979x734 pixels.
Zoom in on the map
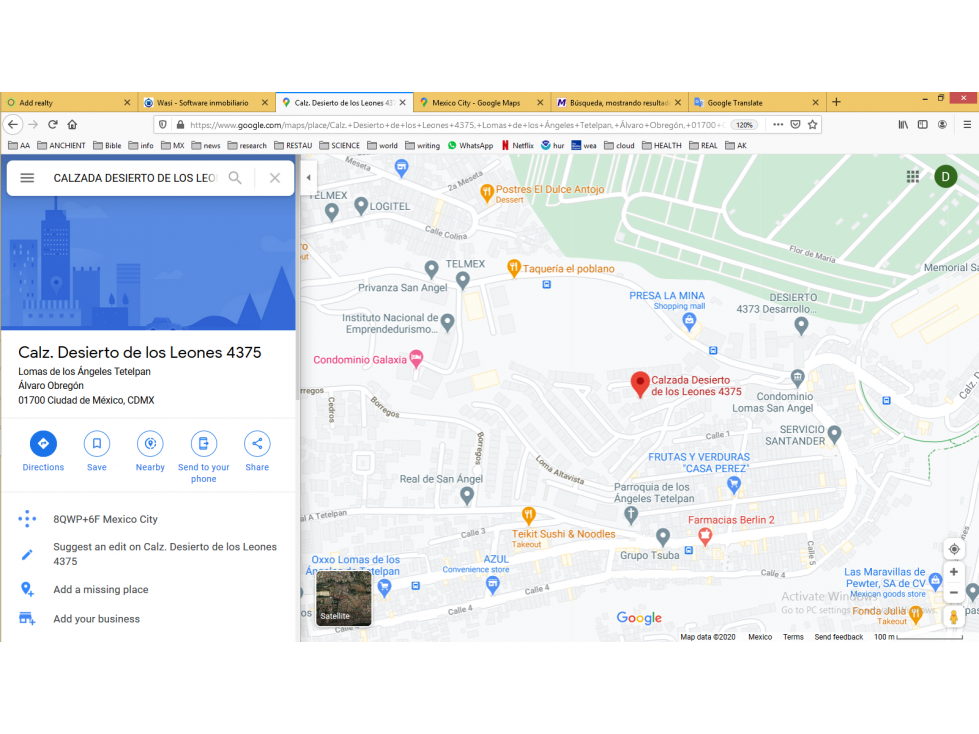(x=954, y=572)
